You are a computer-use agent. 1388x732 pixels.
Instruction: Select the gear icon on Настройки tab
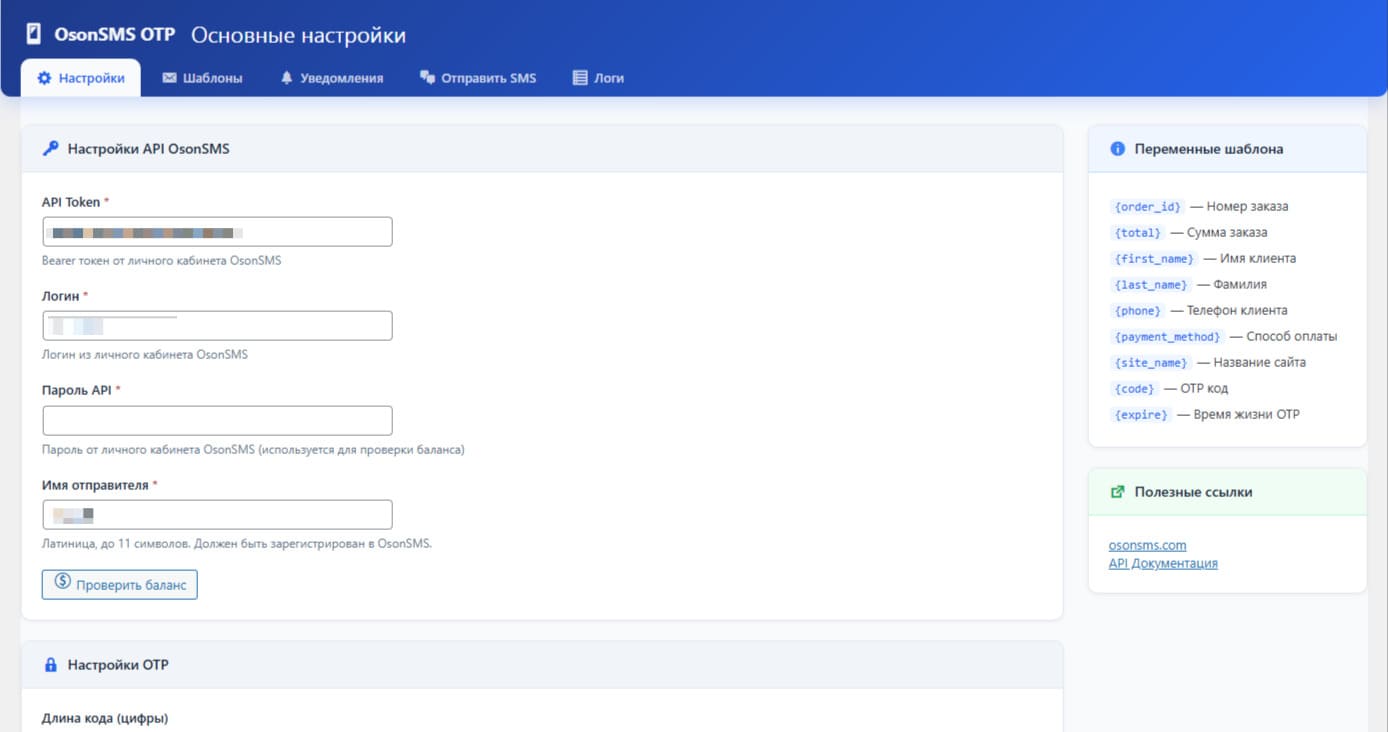pos(44,77)
